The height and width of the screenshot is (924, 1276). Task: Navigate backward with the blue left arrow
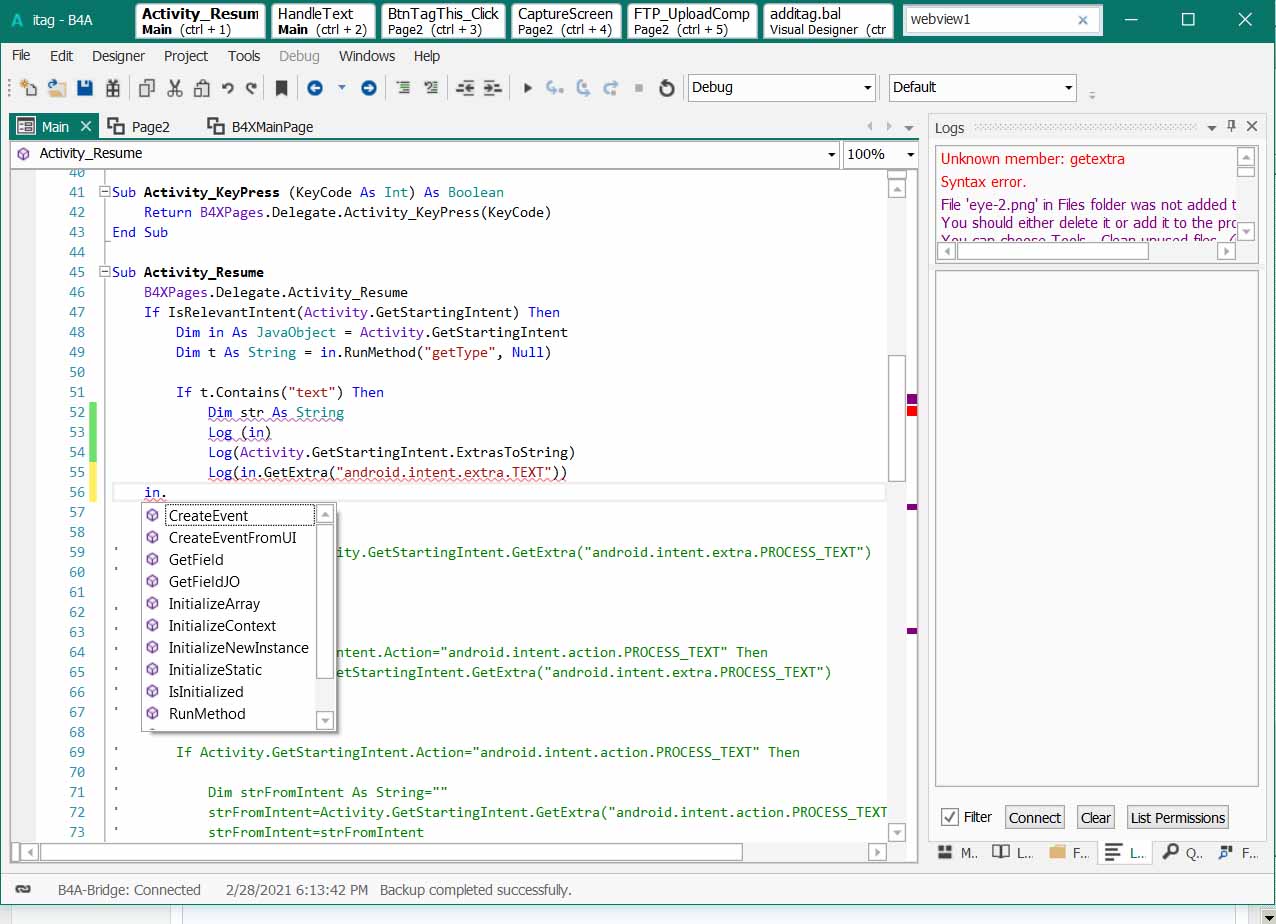coord(315,88)
